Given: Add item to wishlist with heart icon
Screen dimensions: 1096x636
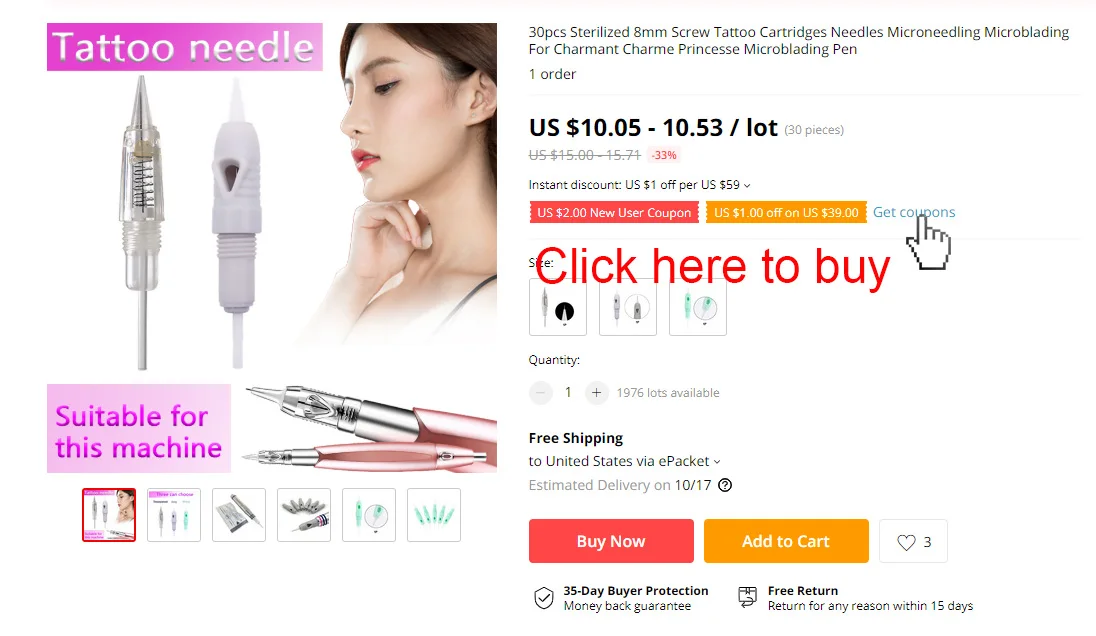Looking at the screenshot, I should 913,542.
